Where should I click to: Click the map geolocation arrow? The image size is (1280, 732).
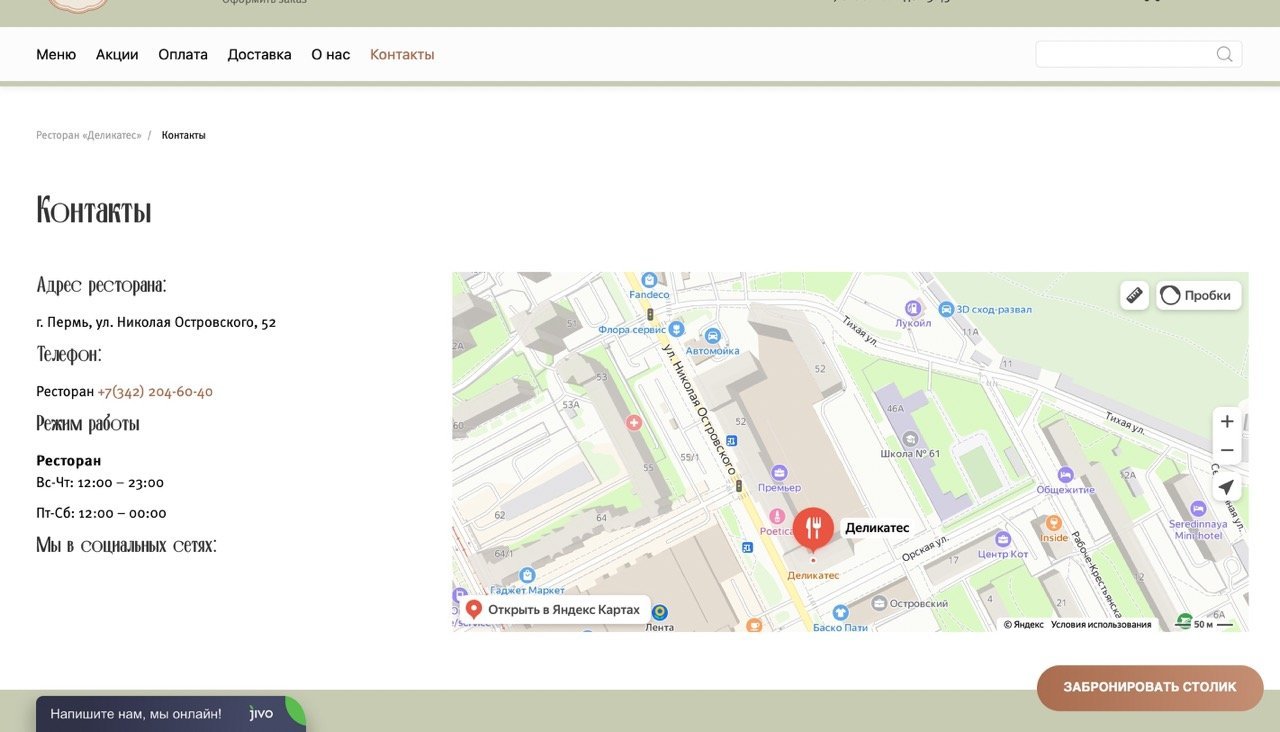tap(1227, 487)
